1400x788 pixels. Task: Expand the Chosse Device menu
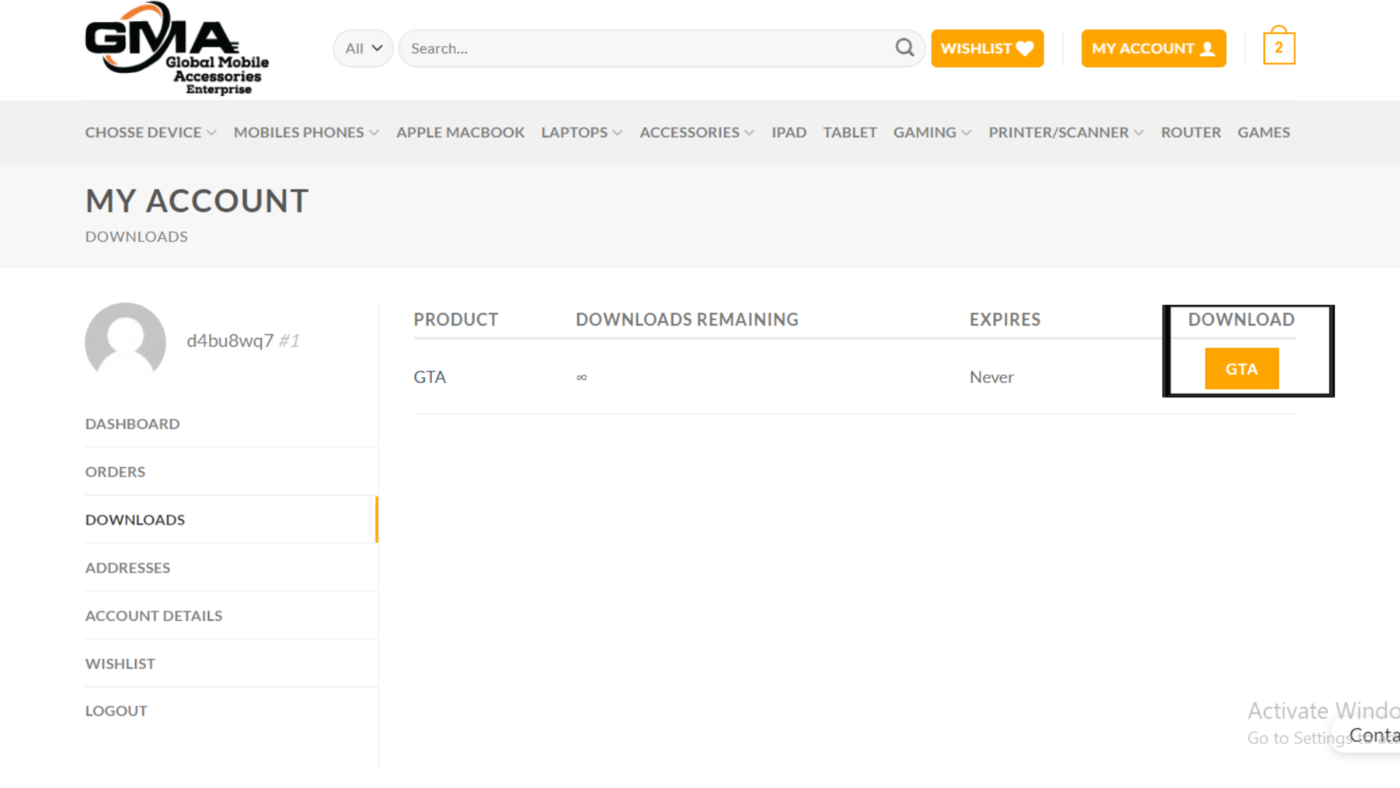[x=150, y=132]
